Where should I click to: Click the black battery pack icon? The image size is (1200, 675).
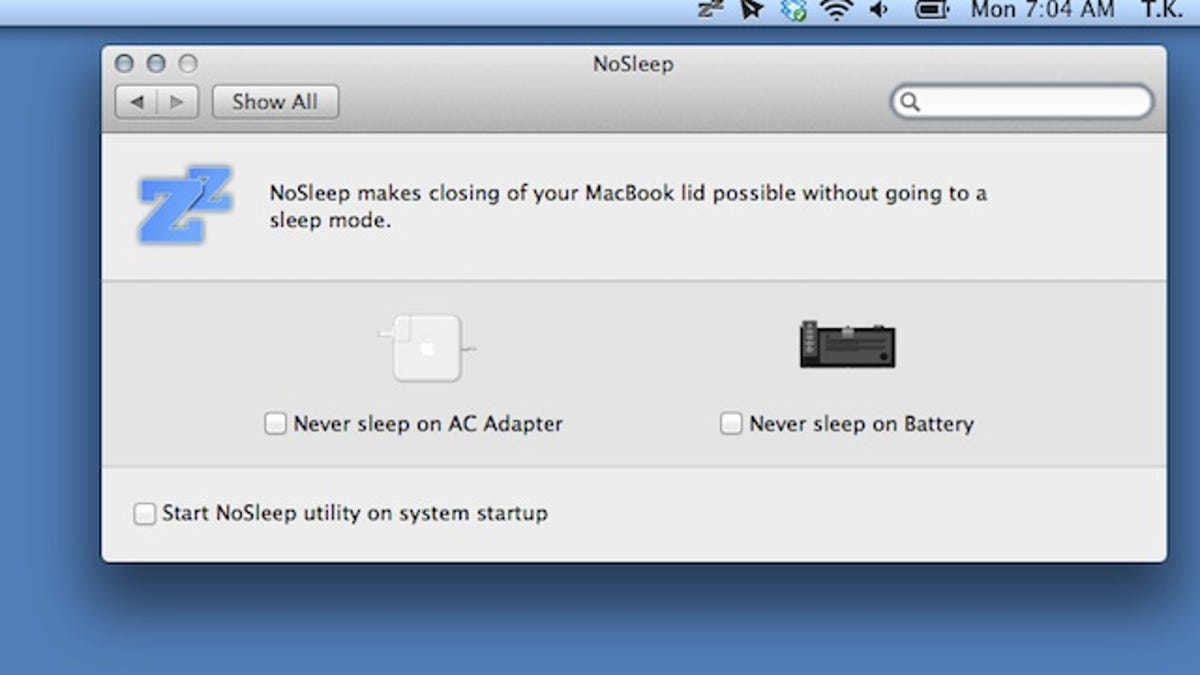tap(847, 344)
